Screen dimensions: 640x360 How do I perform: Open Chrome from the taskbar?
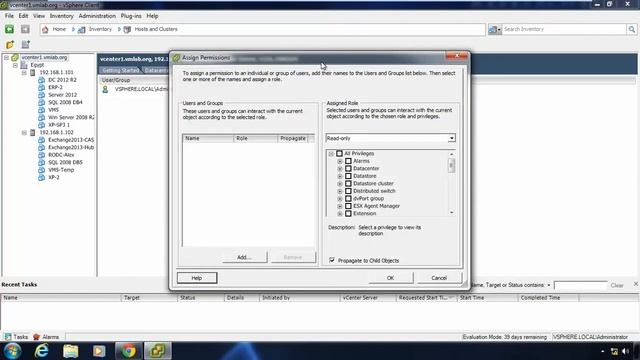click(x=129, y=351)
